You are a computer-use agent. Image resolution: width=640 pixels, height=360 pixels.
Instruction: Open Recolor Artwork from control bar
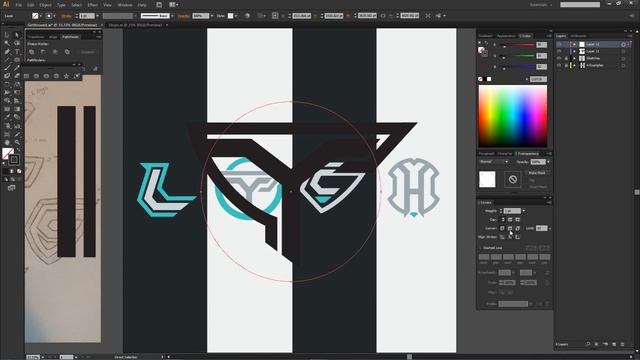(x=247, y=16)
